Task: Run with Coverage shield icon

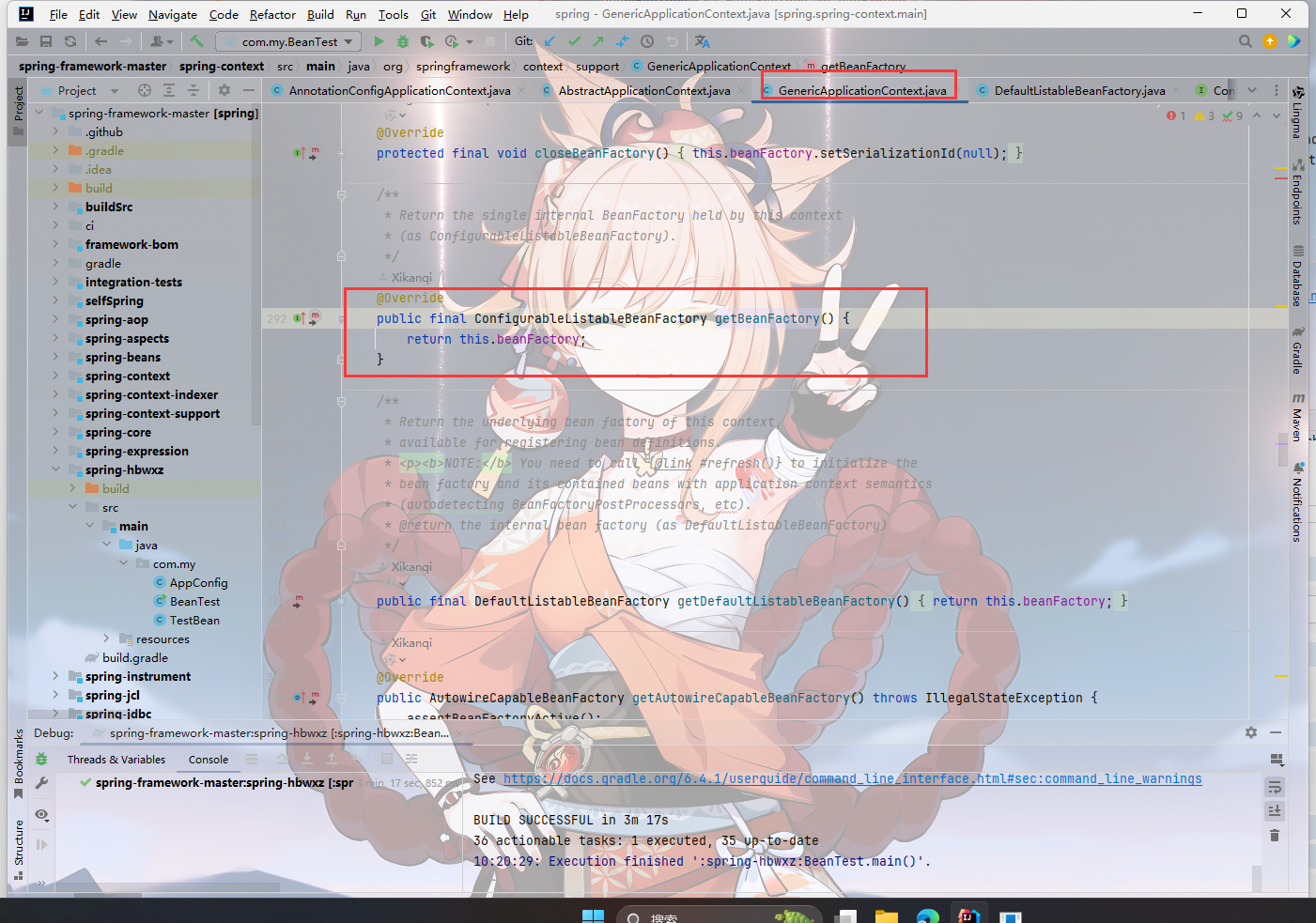Action: 427,41
